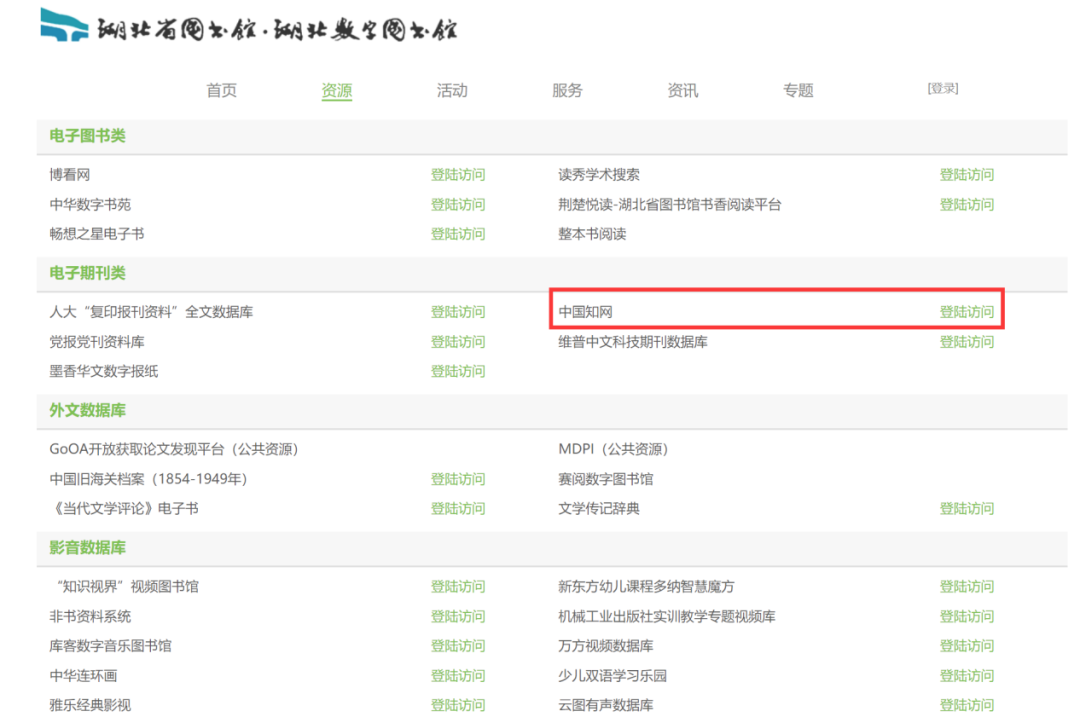Screen dimensions: 1080x717
Task: Open 荆楚悦读-湖北省图书馆书香阅读平台
Action: [669, 205]
